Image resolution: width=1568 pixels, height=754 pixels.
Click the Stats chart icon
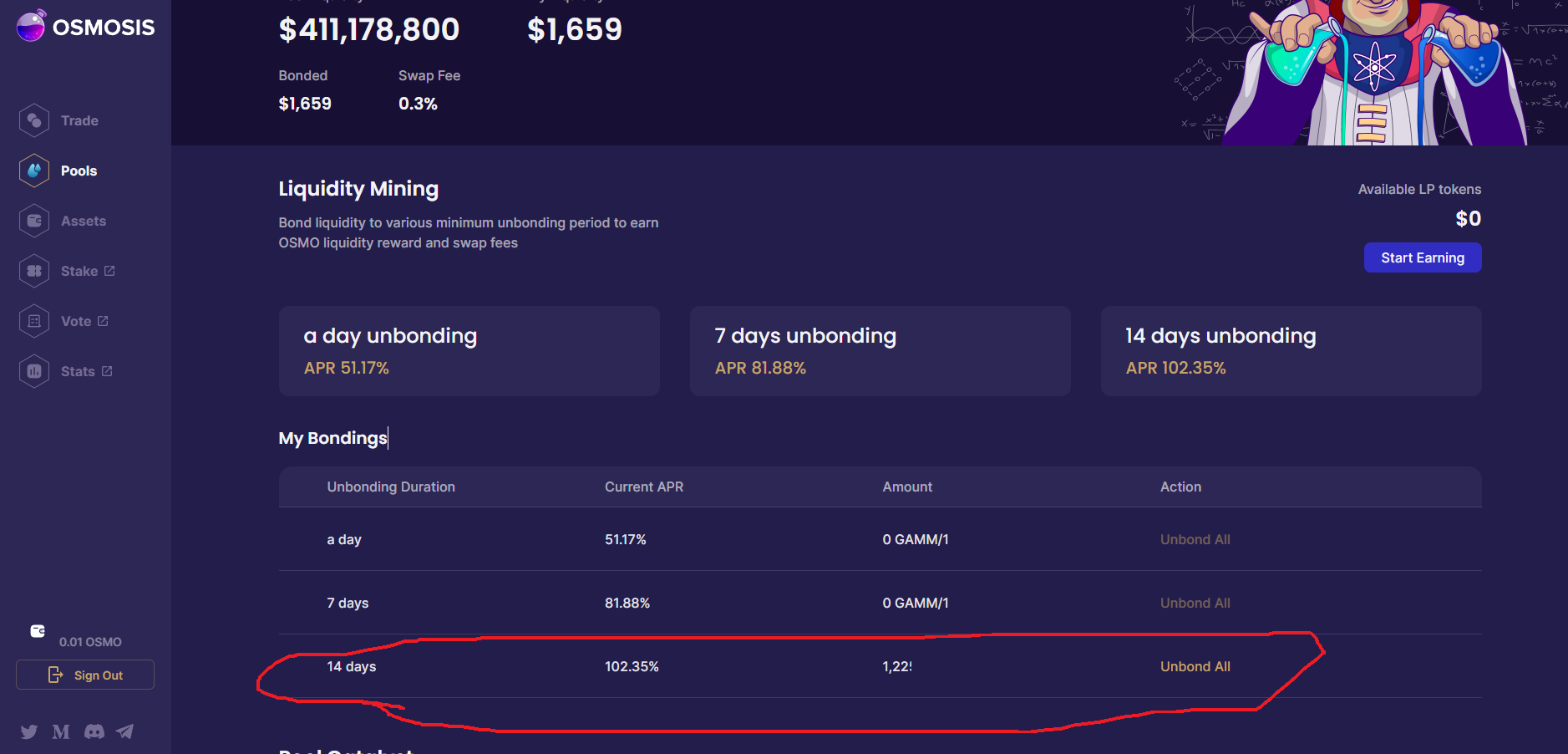point(34,371)
